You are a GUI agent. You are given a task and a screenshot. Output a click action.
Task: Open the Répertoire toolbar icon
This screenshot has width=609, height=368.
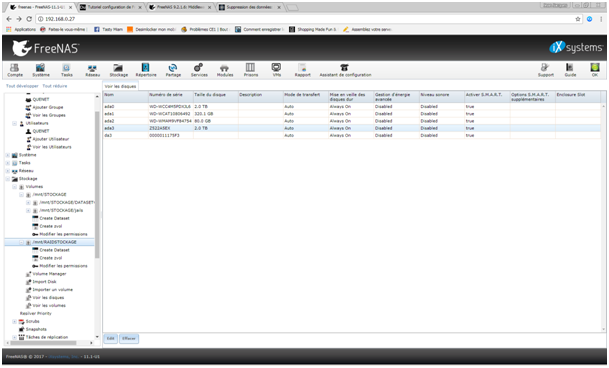[146, 70]
